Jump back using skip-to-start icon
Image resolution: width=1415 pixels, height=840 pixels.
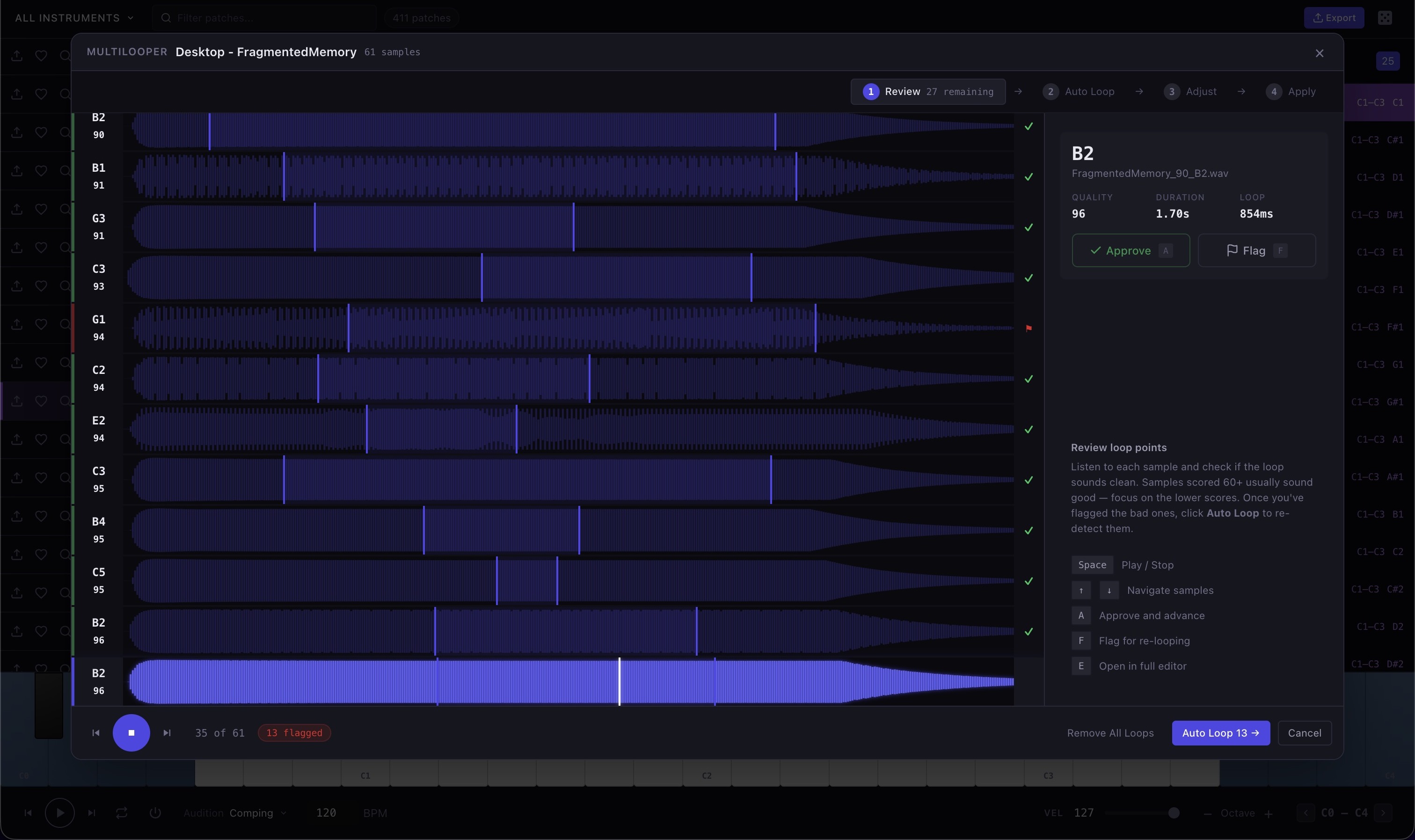tap(95, 732)
